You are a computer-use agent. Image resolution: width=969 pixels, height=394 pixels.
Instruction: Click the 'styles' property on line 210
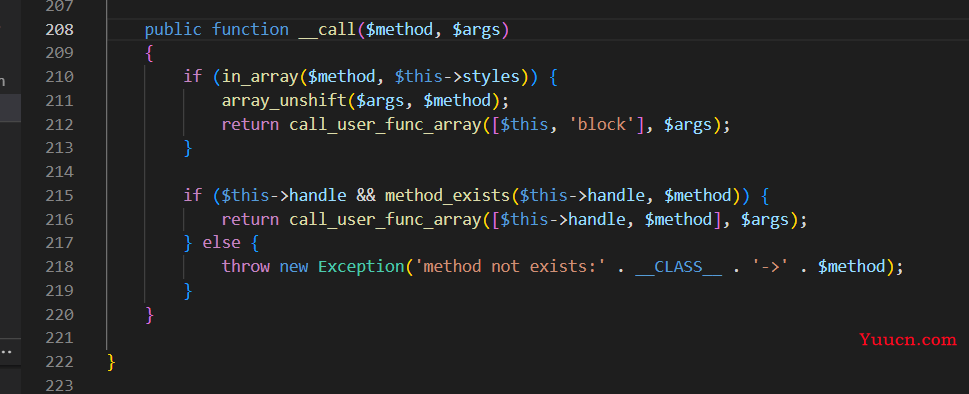tap(491, 77)
